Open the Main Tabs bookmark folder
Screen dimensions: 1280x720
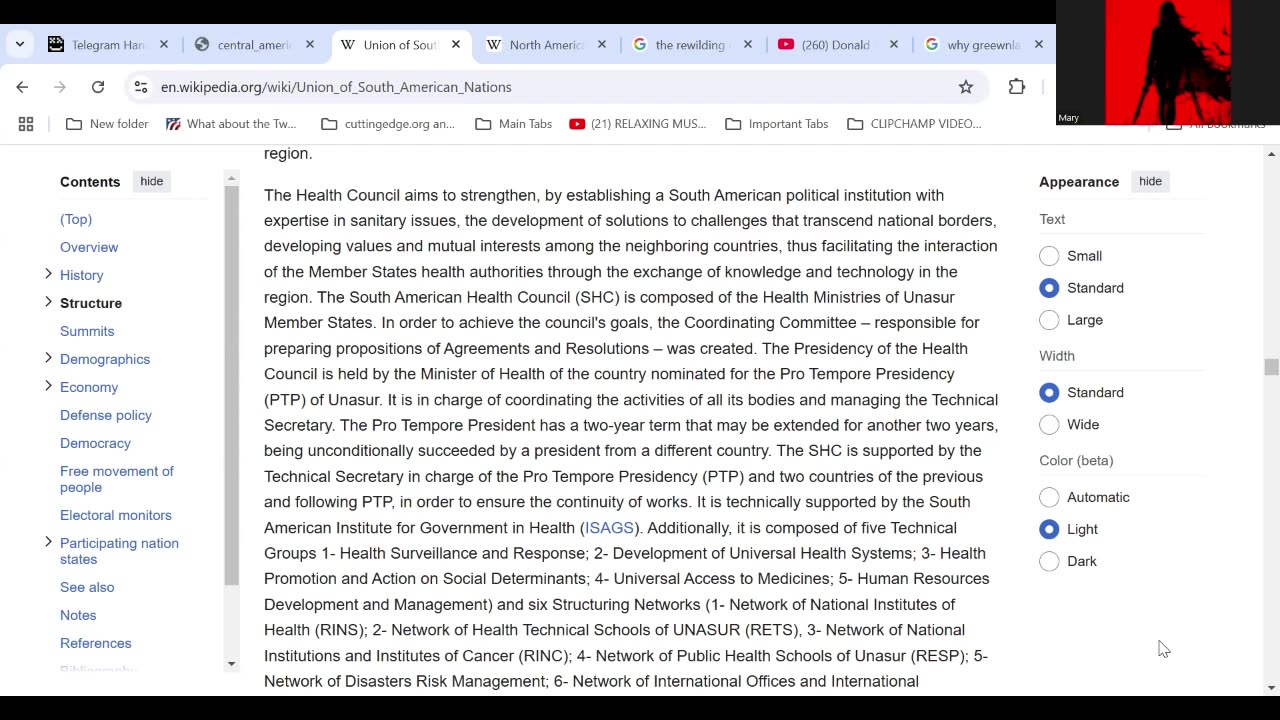pos(514,124)
